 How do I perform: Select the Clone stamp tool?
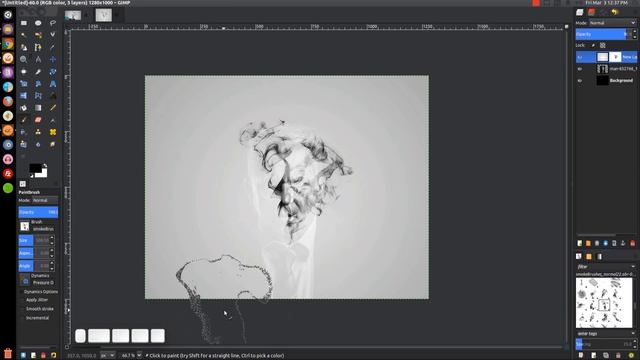pos(38,132)
